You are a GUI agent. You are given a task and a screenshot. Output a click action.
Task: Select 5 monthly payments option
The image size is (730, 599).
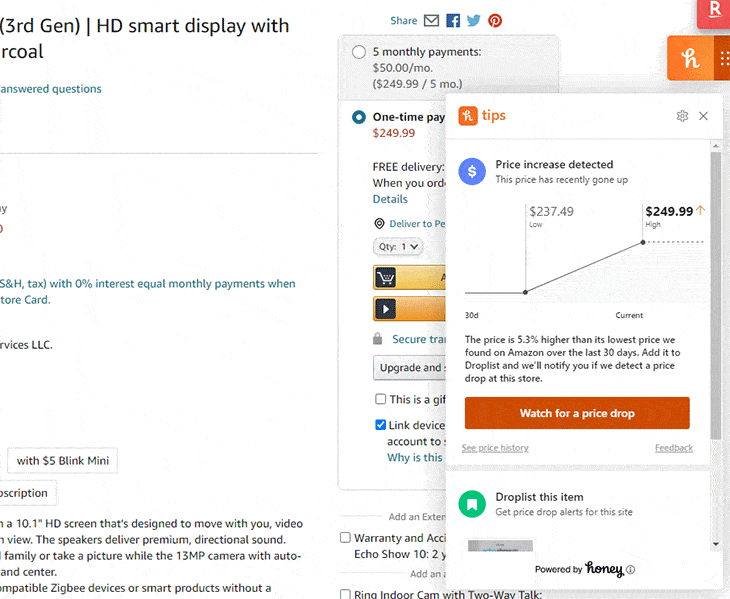pos(358,52)
